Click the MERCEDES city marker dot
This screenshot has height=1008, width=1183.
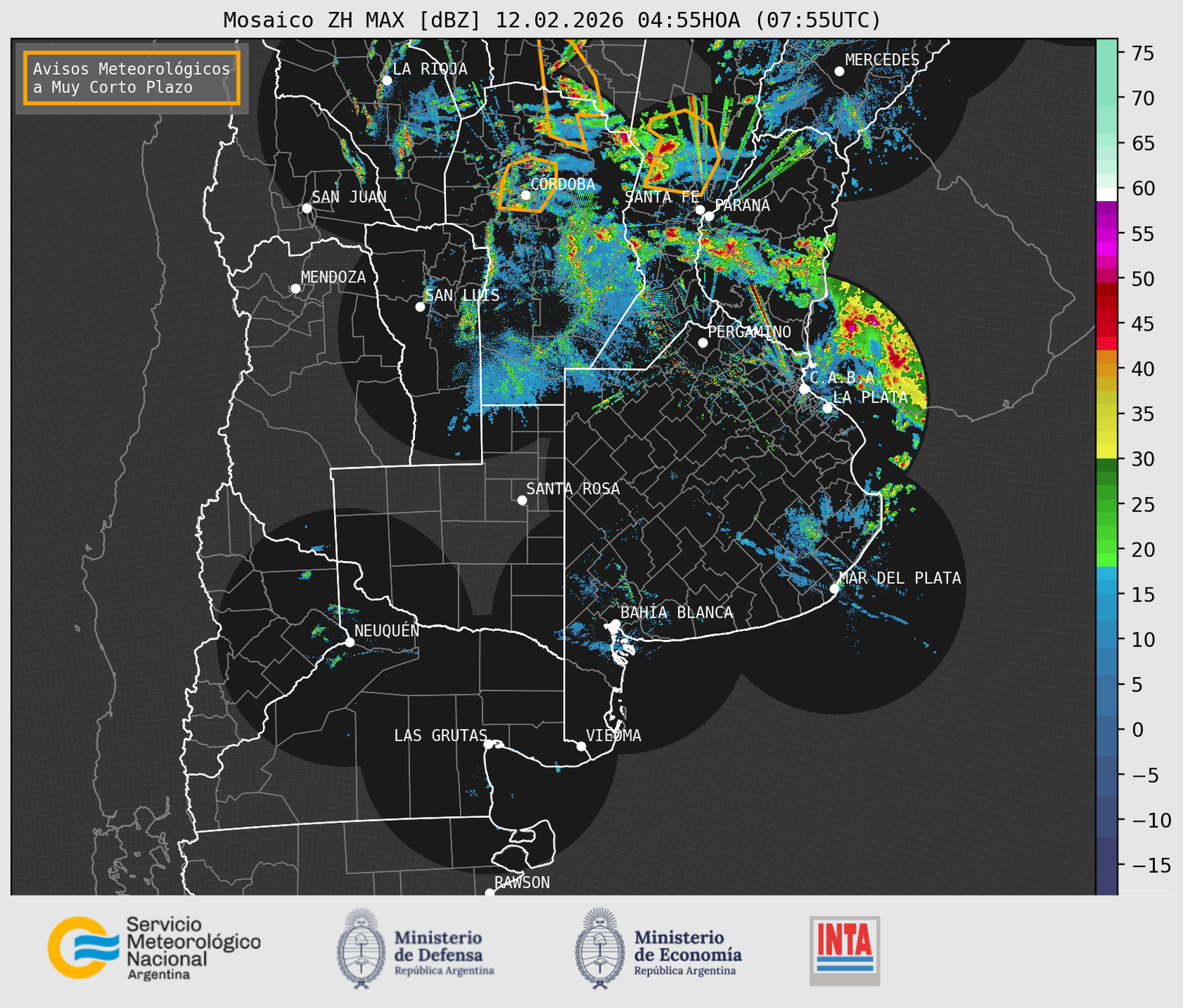[x=839, y=71]
